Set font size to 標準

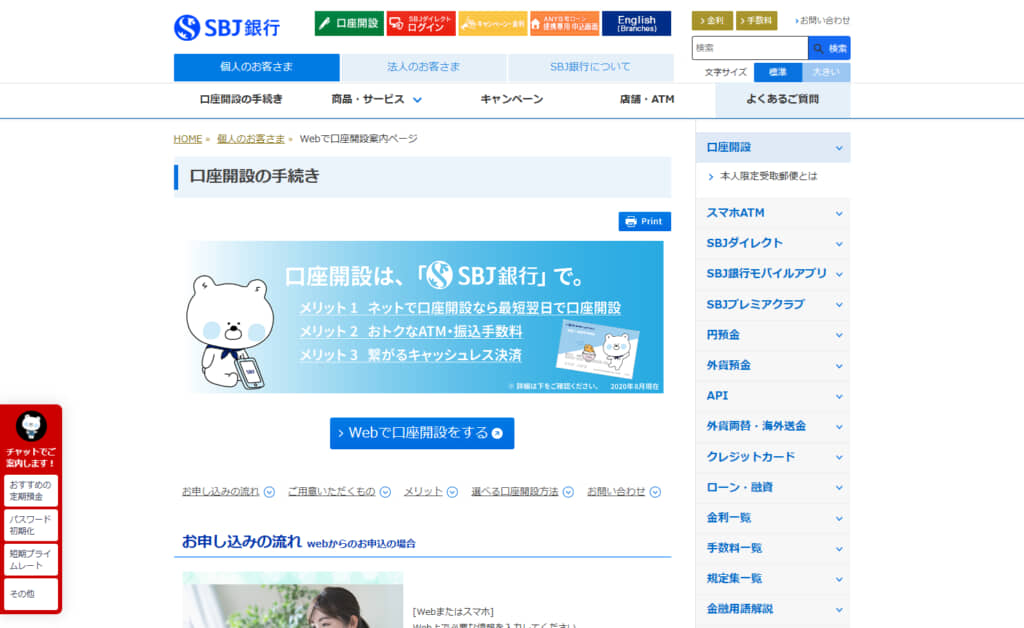(x=777, y=72)
